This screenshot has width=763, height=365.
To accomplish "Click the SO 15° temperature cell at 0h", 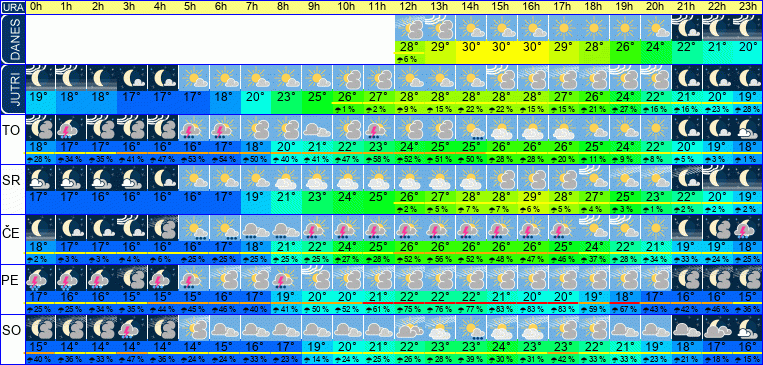I will coord(40,346).
